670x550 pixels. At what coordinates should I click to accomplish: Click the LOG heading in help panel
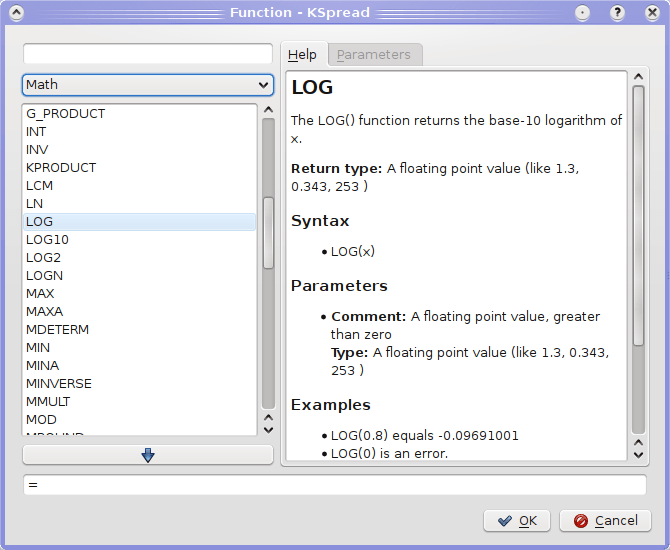[312, 87]
